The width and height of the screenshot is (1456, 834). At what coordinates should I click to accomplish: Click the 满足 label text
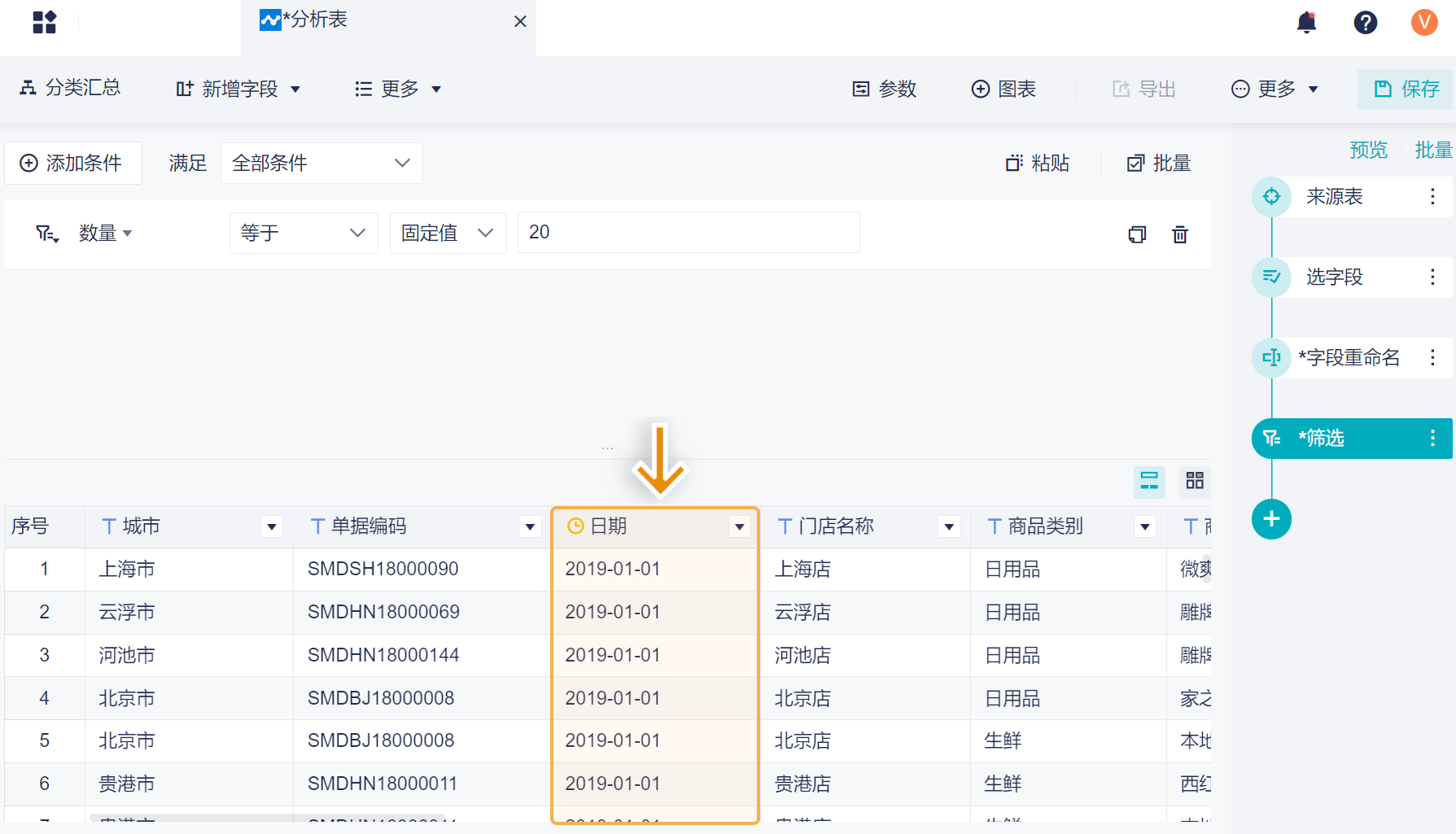tap(188, 164)
